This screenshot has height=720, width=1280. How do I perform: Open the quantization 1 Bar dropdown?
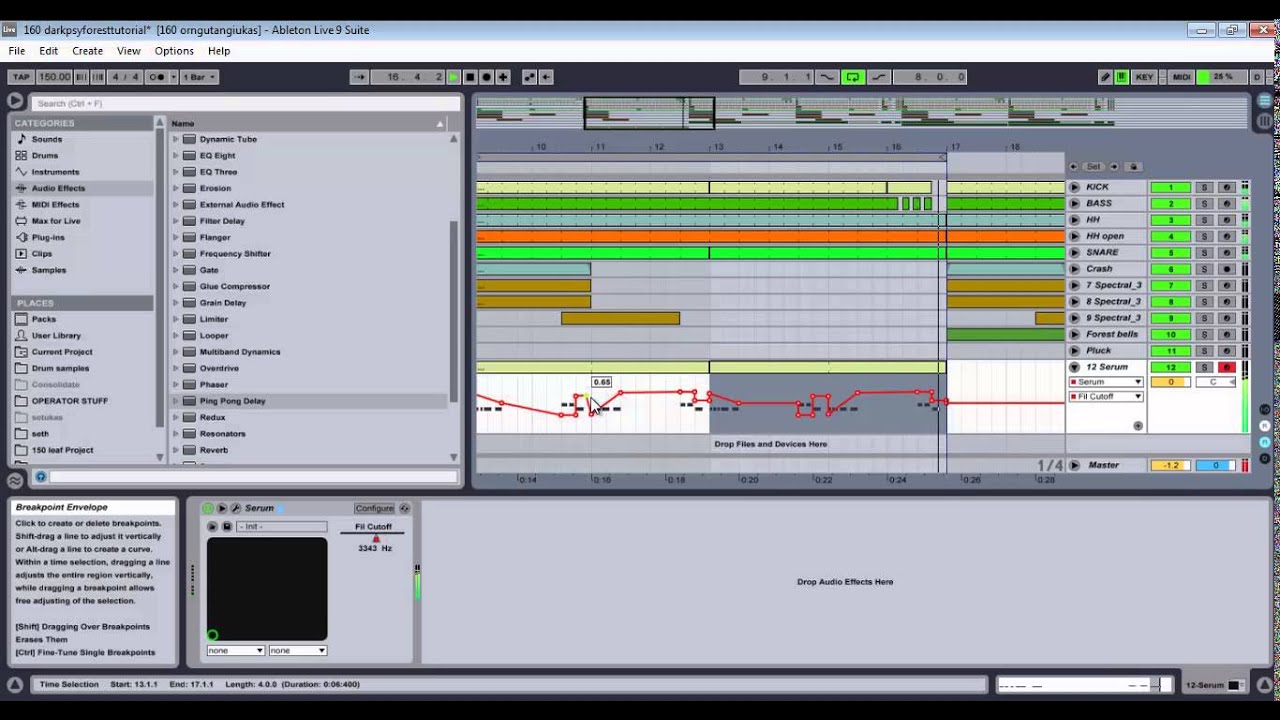pyautogui.click(x=198, y=77)
